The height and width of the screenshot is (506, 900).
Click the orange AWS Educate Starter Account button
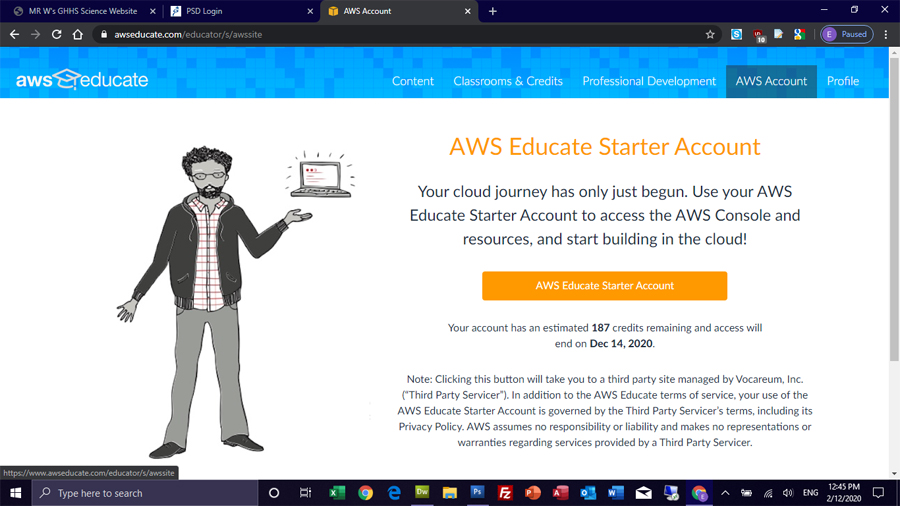click(604, 285)
